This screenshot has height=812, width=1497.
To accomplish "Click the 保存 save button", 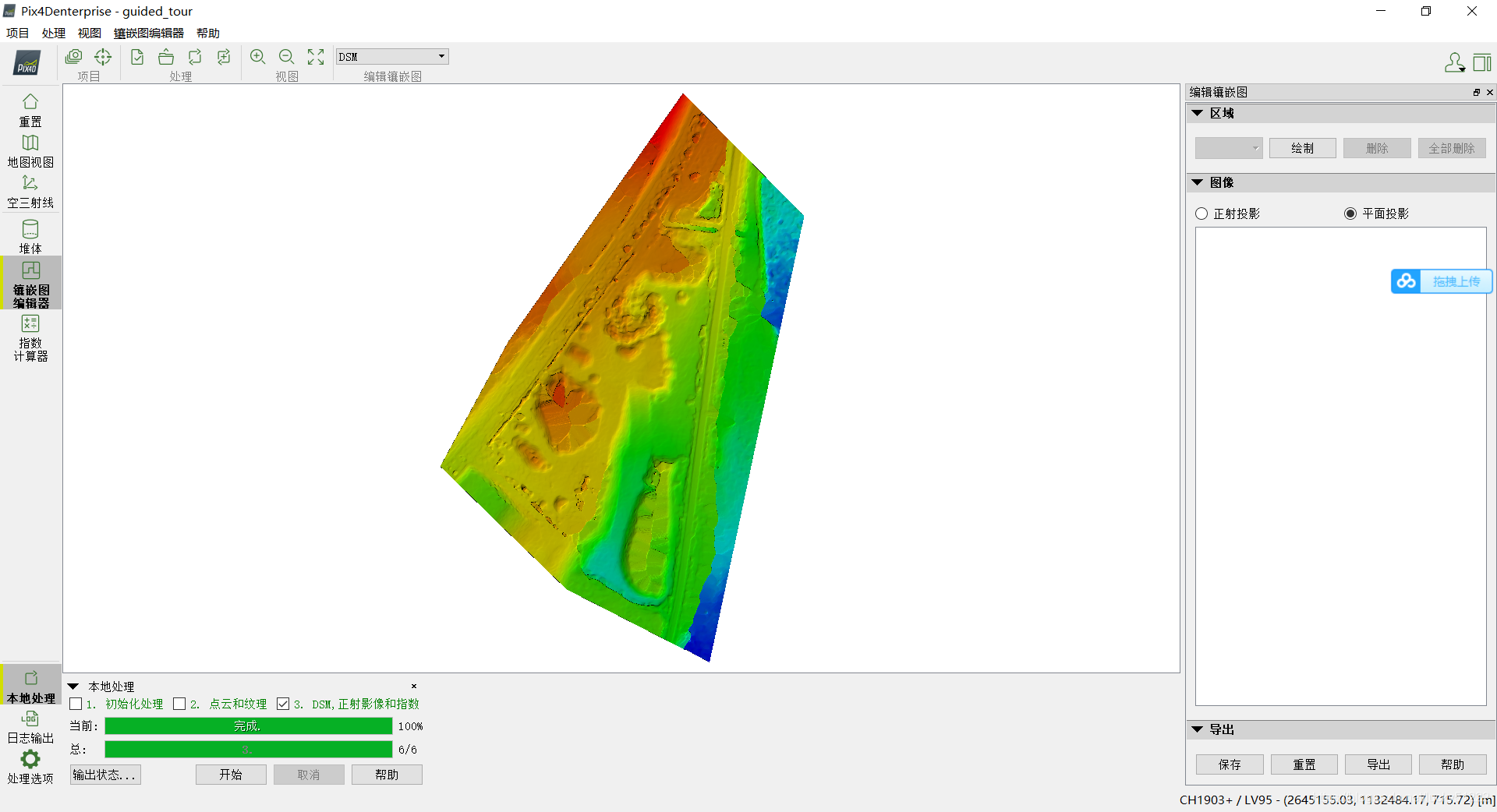I will coord(1230,764).
